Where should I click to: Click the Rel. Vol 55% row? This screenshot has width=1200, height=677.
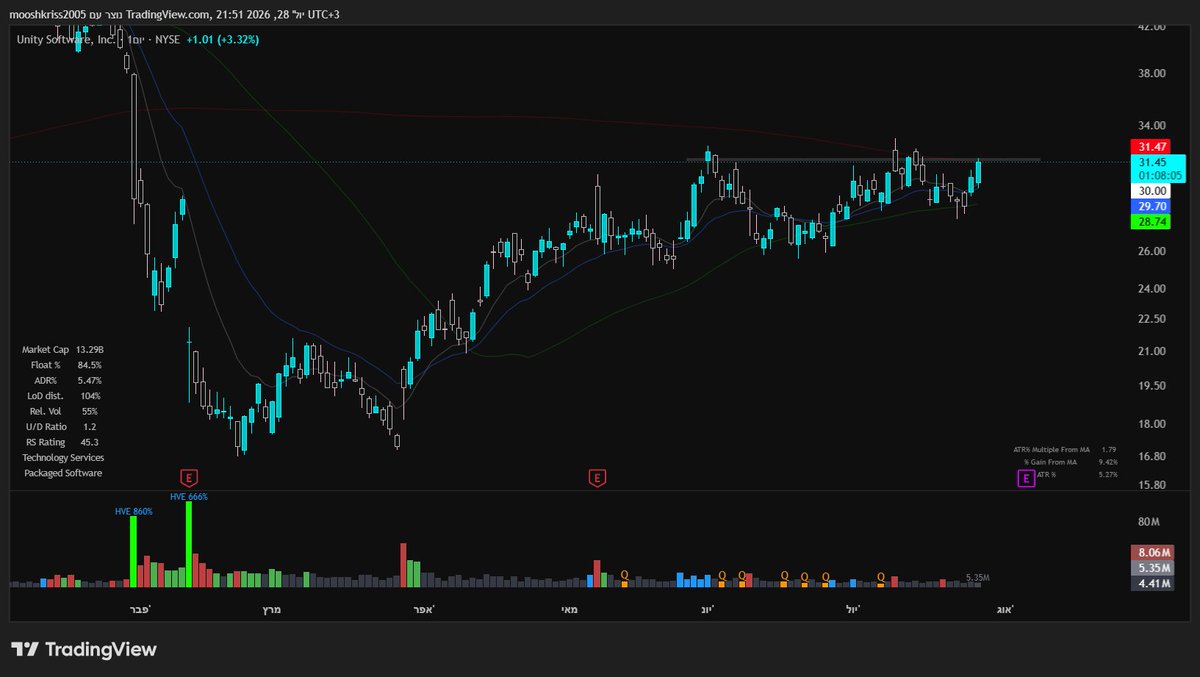coord(62,411)
